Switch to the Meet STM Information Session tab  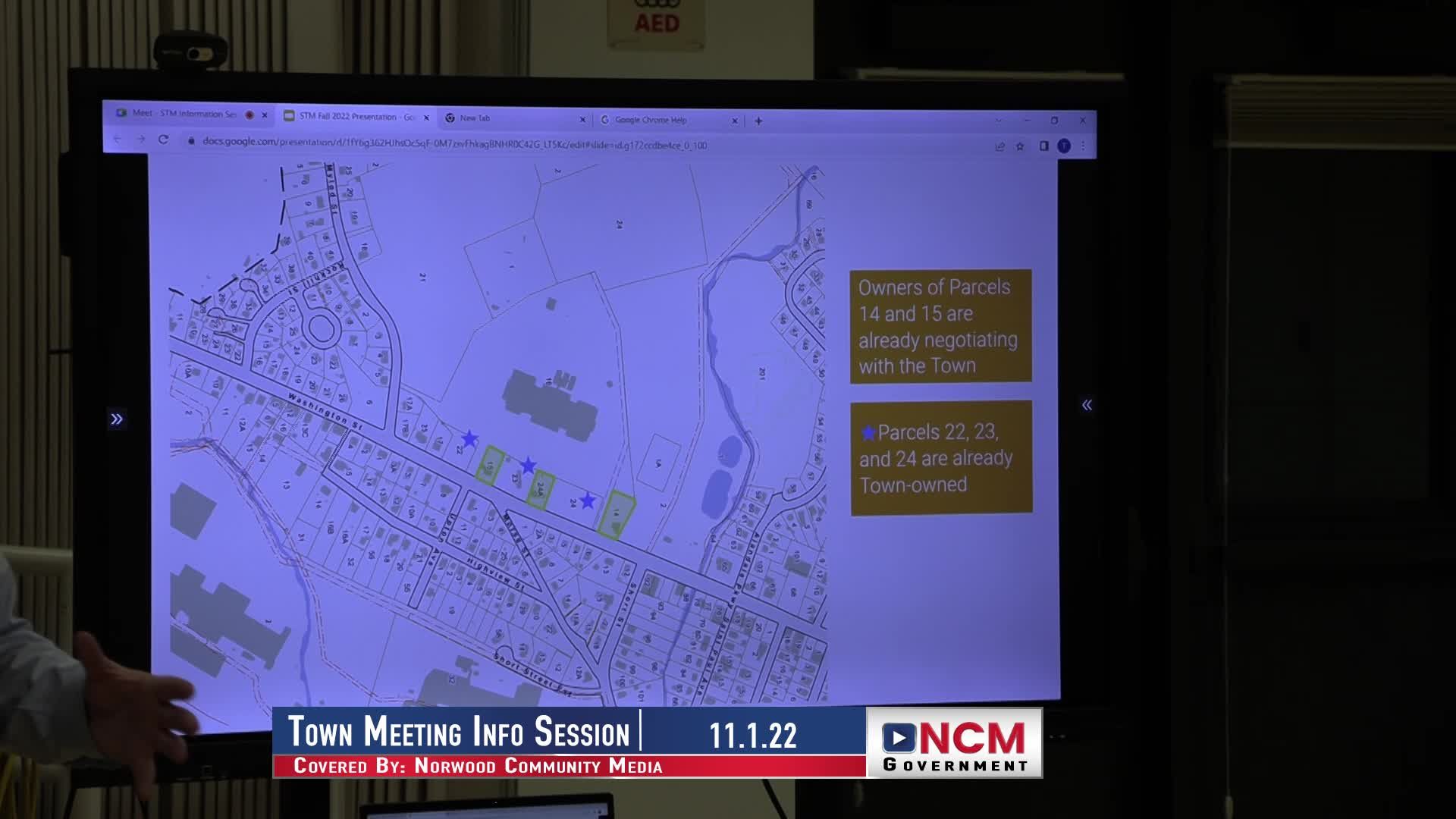click(184, 114)
